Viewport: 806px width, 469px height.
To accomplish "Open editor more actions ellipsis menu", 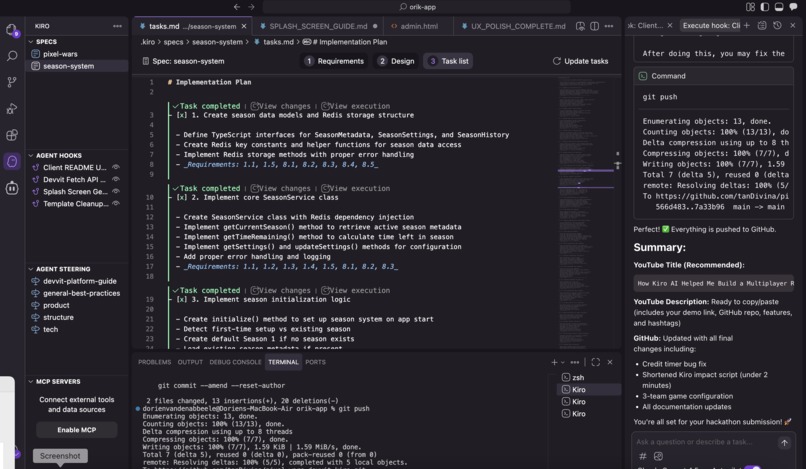I will (609, 26).
